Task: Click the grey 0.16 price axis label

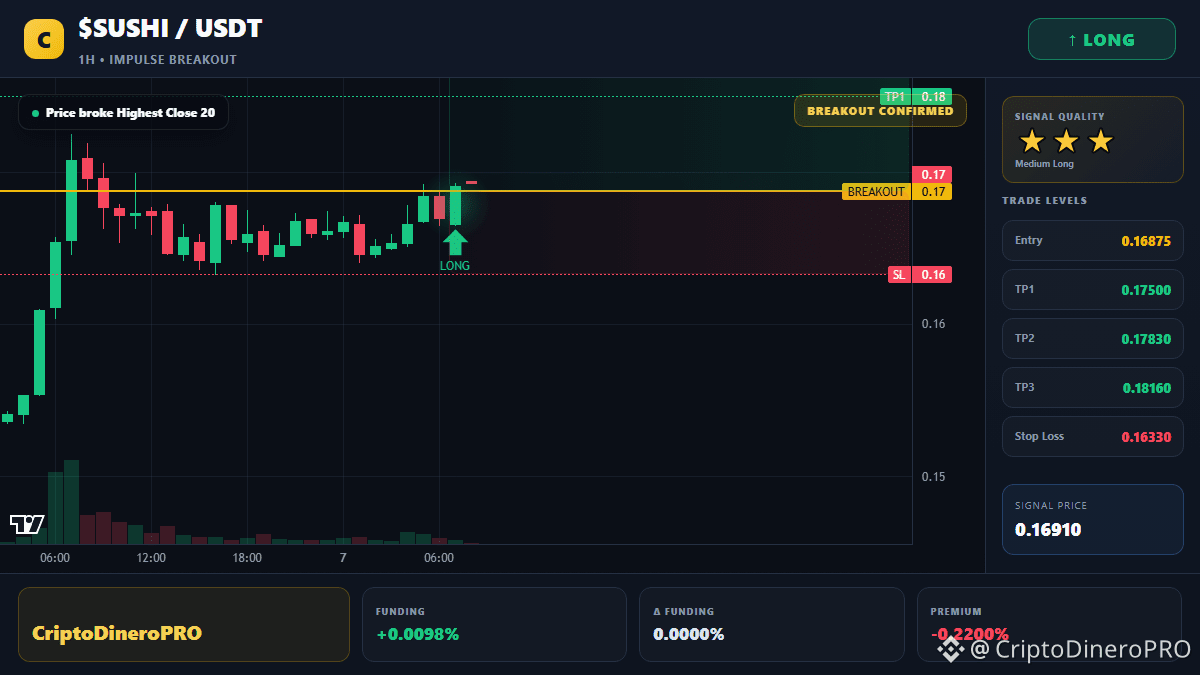Action: [933, 324]
